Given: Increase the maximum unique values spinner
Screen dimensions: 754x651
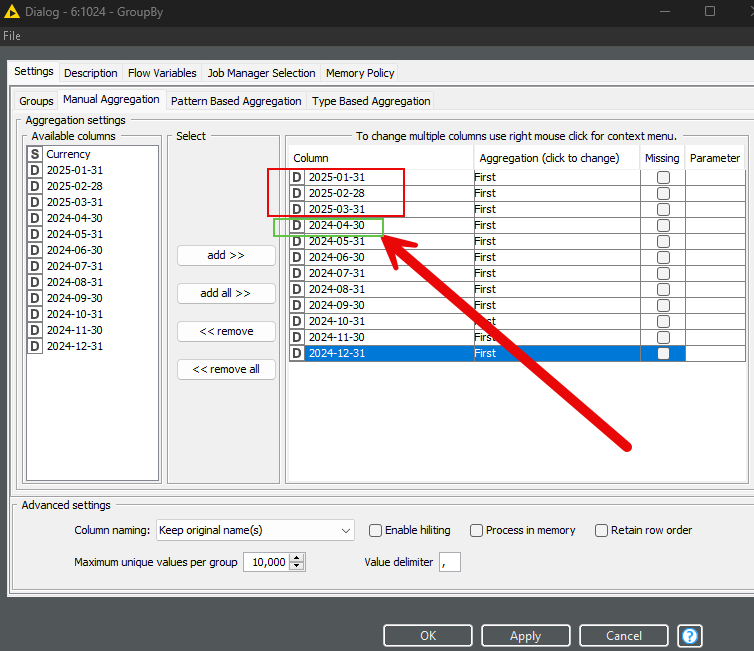Looking at the screenshot, I should 297,558.
